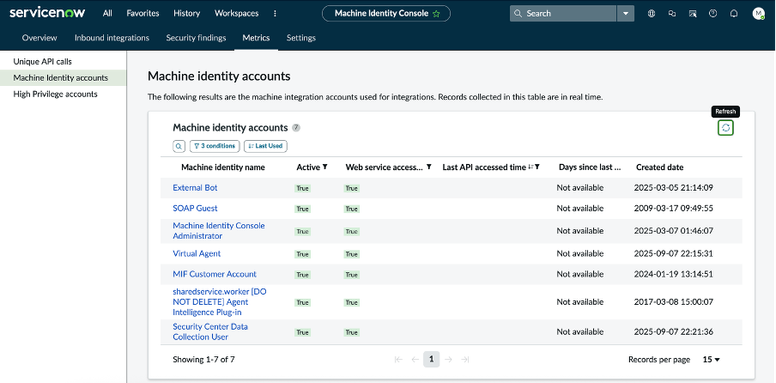Click into the global Search field
This screenshot has width=776, height=383.
[x=563, y=13]
